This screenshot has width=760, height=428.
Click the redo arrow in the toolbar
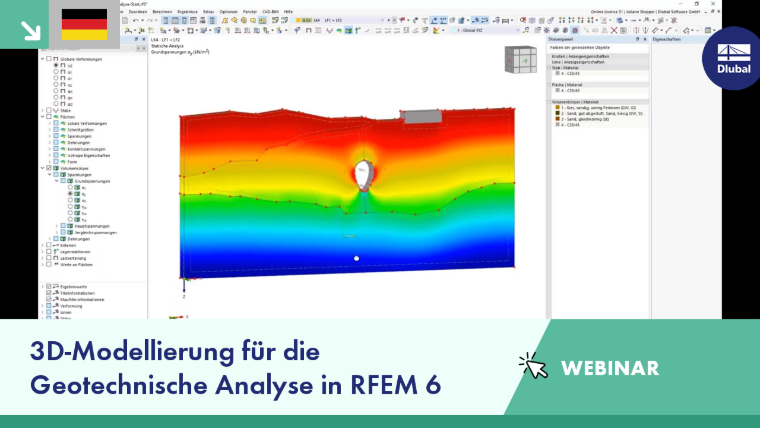click(x=149, y=20)
